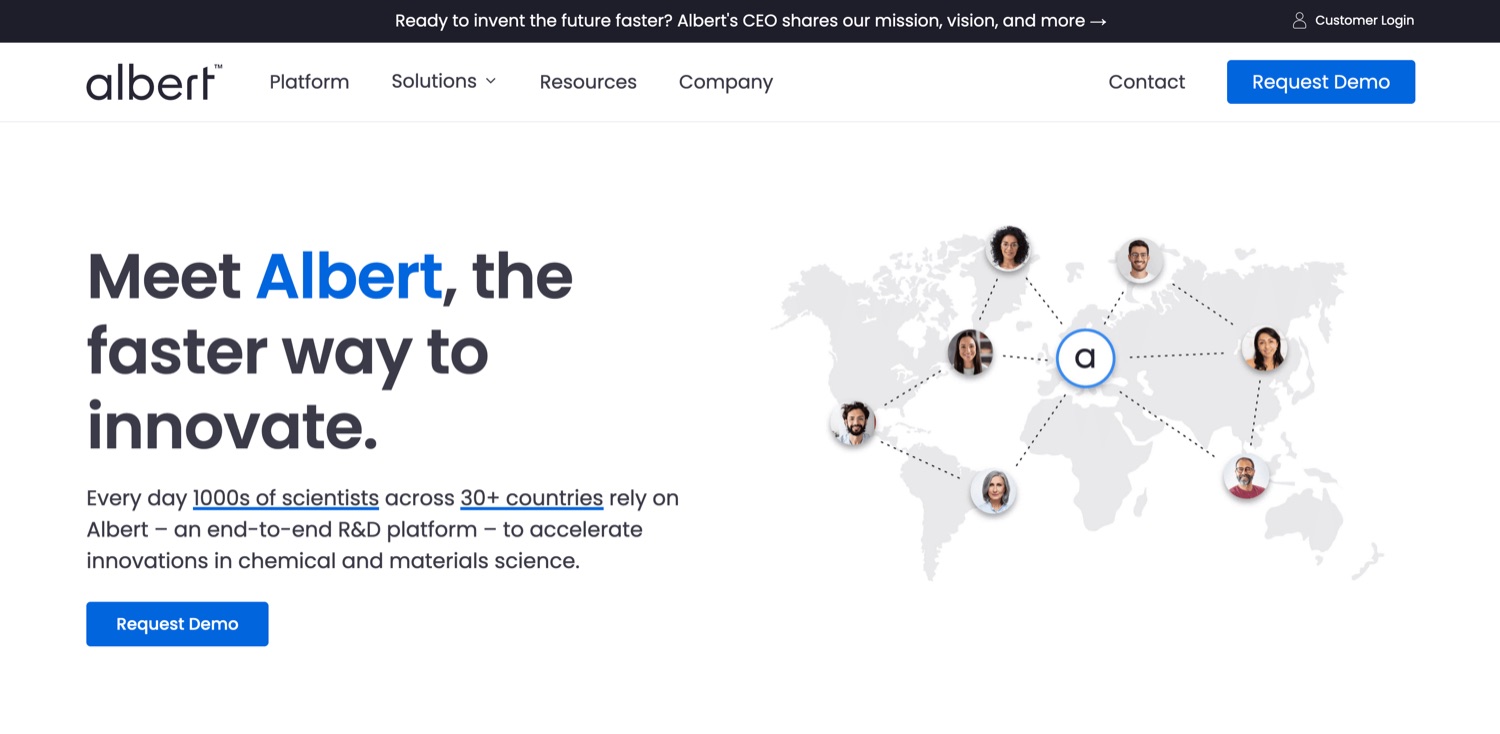
Task: Click the user icon beside Customer Login
Action: tap(1299, 20)
